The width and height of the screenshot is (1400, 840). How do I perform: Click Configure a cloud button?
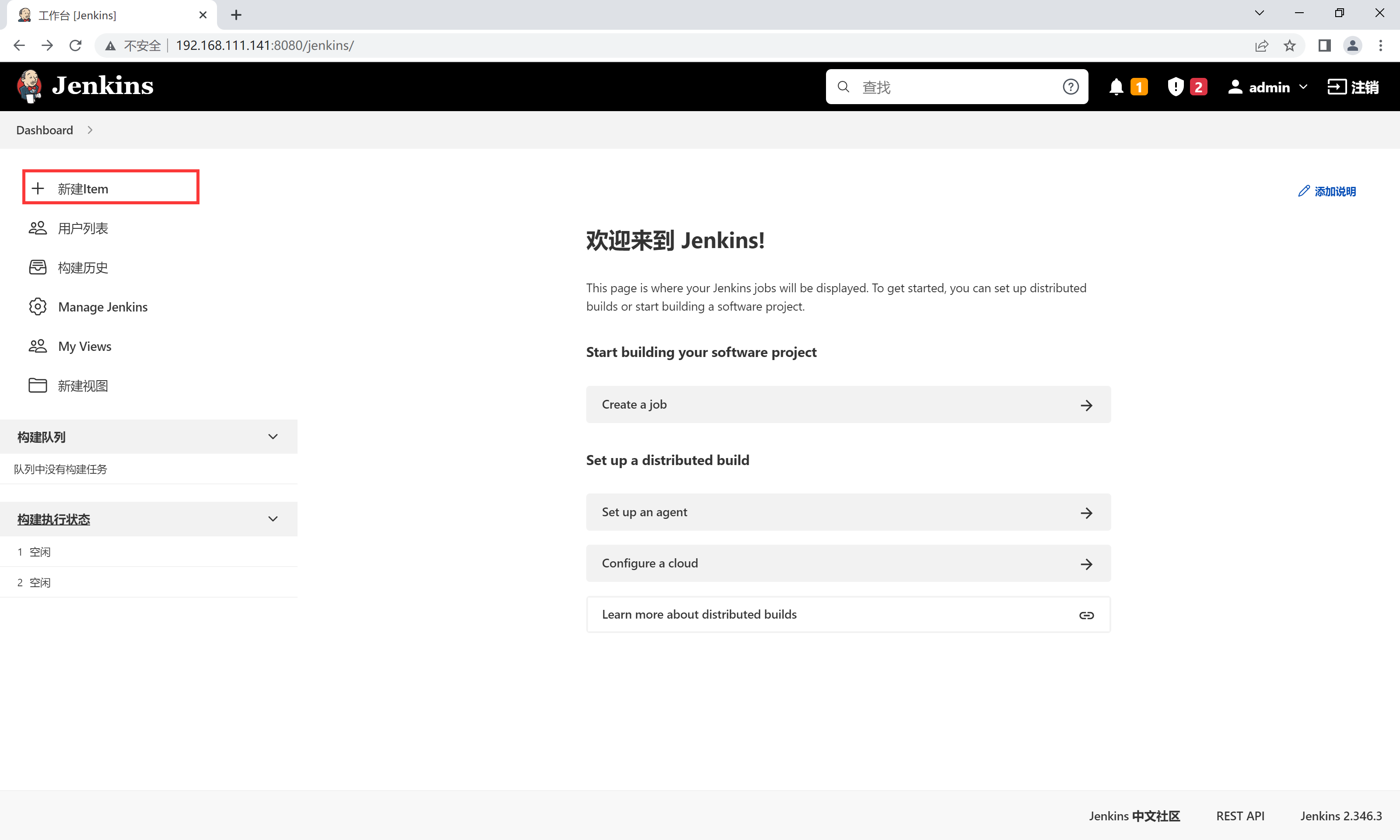click(848, 563)
